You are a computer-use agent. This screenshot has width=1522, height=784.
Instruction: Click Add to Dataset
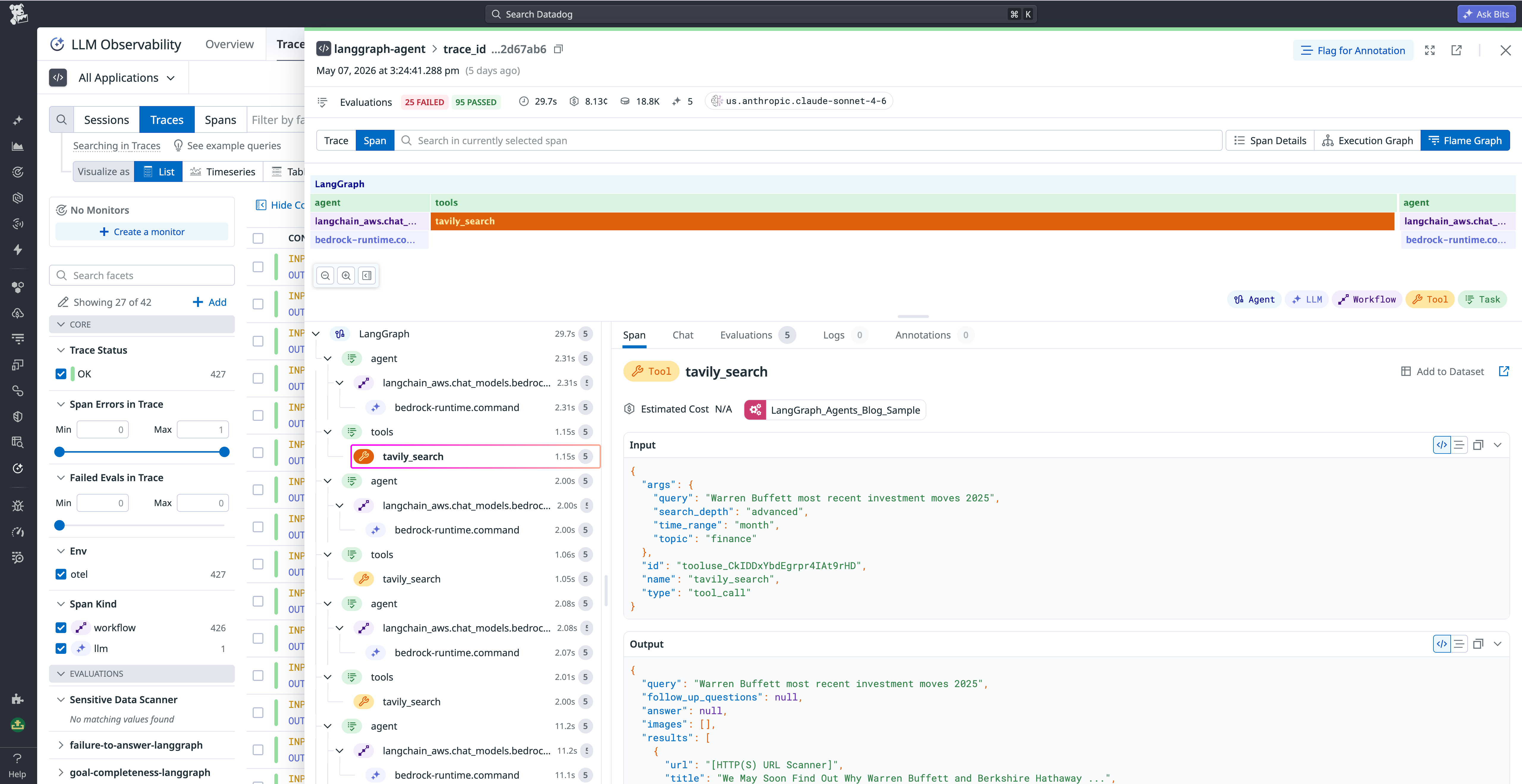coord(1443,371)
